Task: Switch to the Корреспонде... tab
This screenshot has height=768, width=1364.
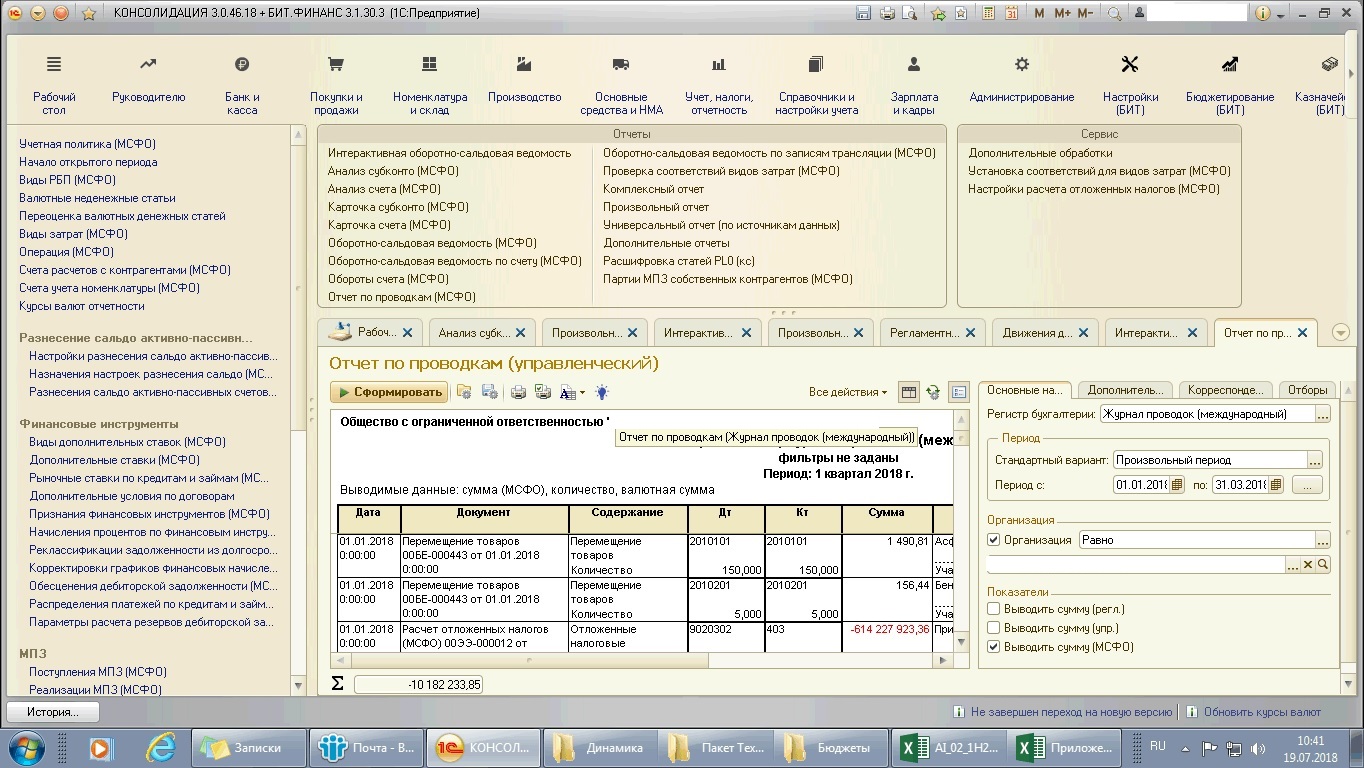Action: (1226, 390)
